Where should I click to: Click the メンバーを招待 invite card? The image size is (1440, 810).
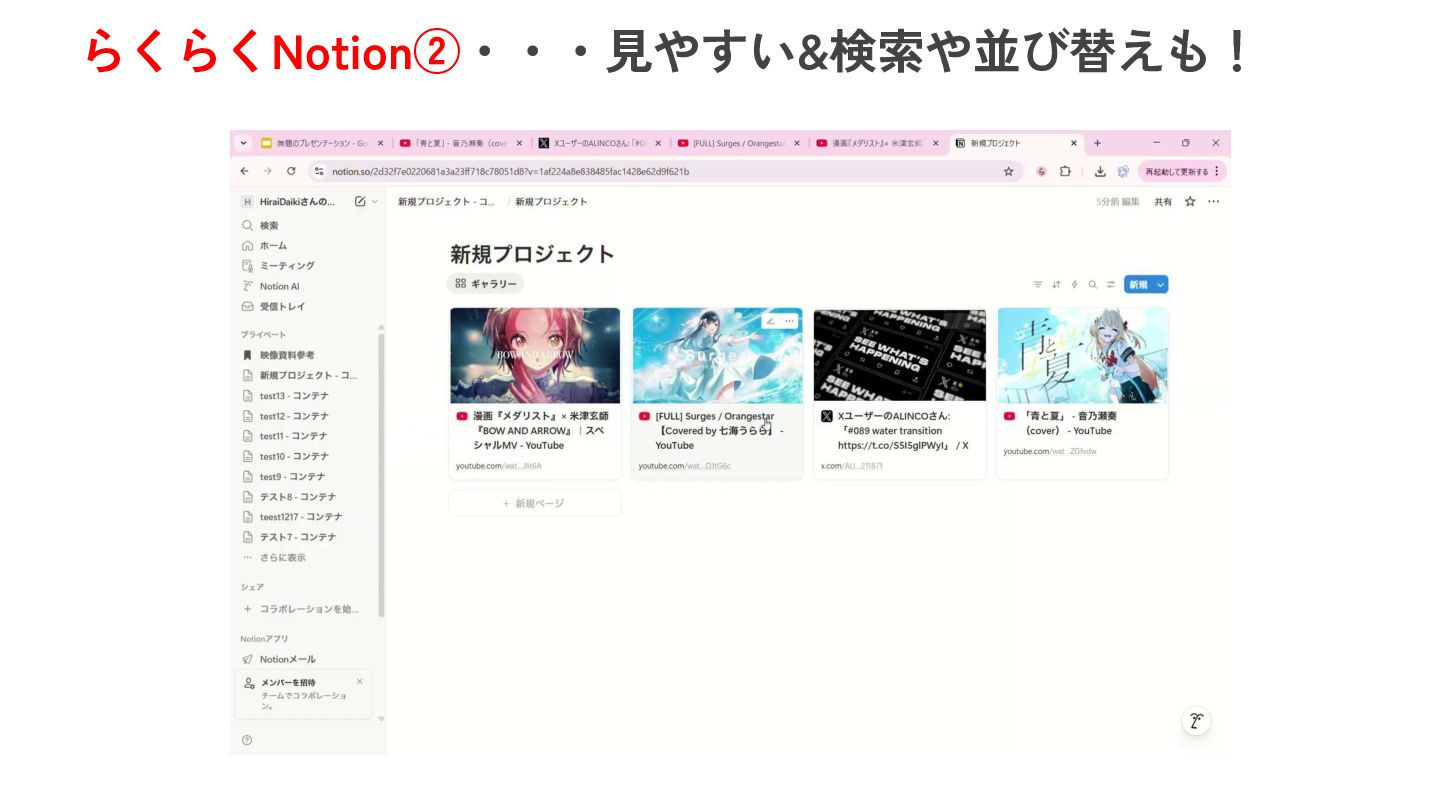coord(303,694)
